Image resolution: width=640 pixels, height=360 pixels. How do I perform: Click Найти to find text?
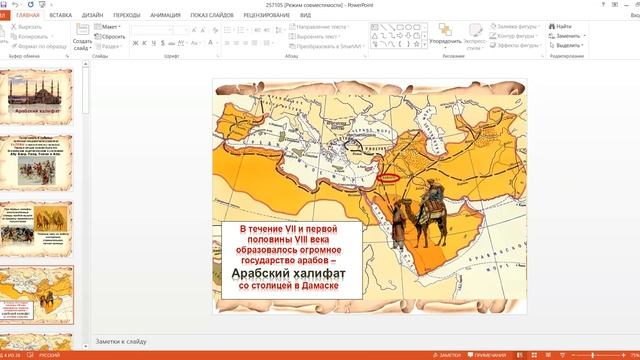click(560, 27)
